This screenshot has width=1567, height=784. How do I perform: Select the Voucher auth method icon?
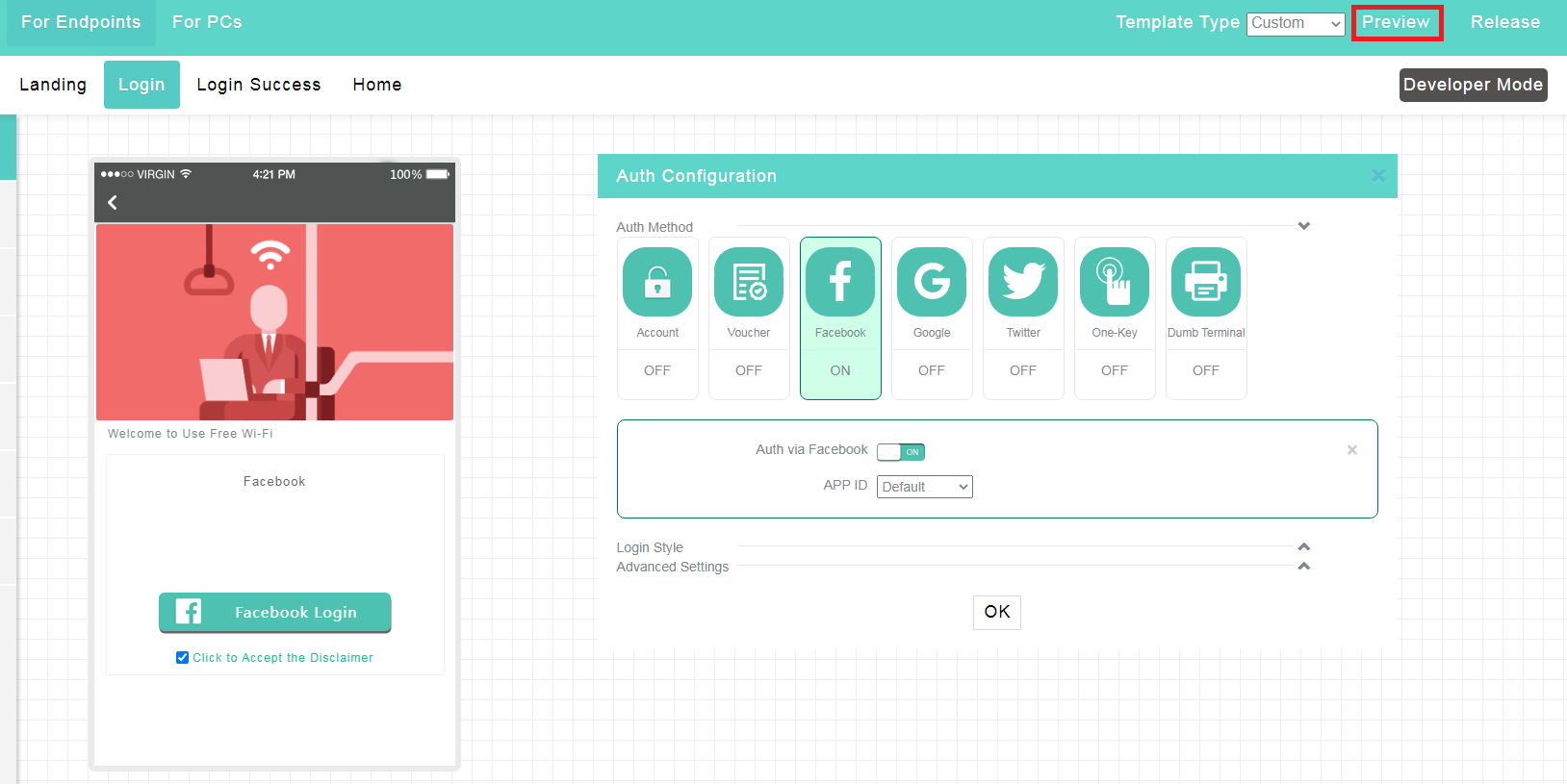pos(749,282)
